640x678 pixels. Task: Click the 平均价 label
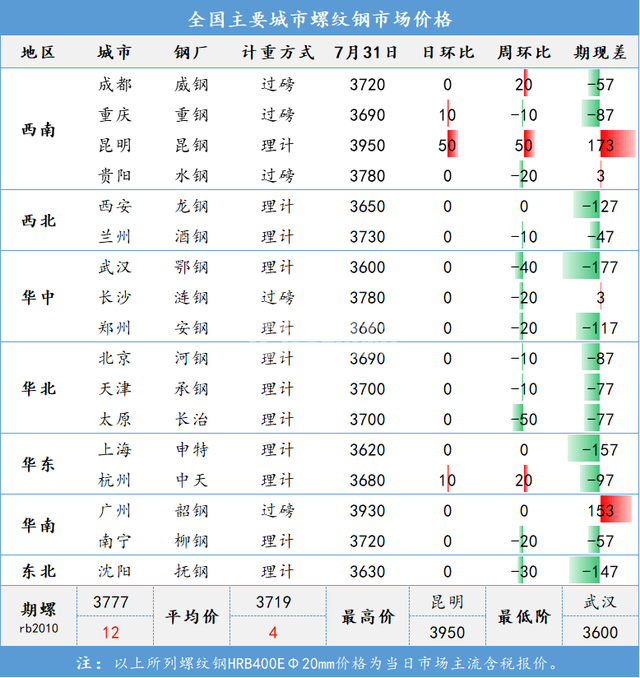192,617
